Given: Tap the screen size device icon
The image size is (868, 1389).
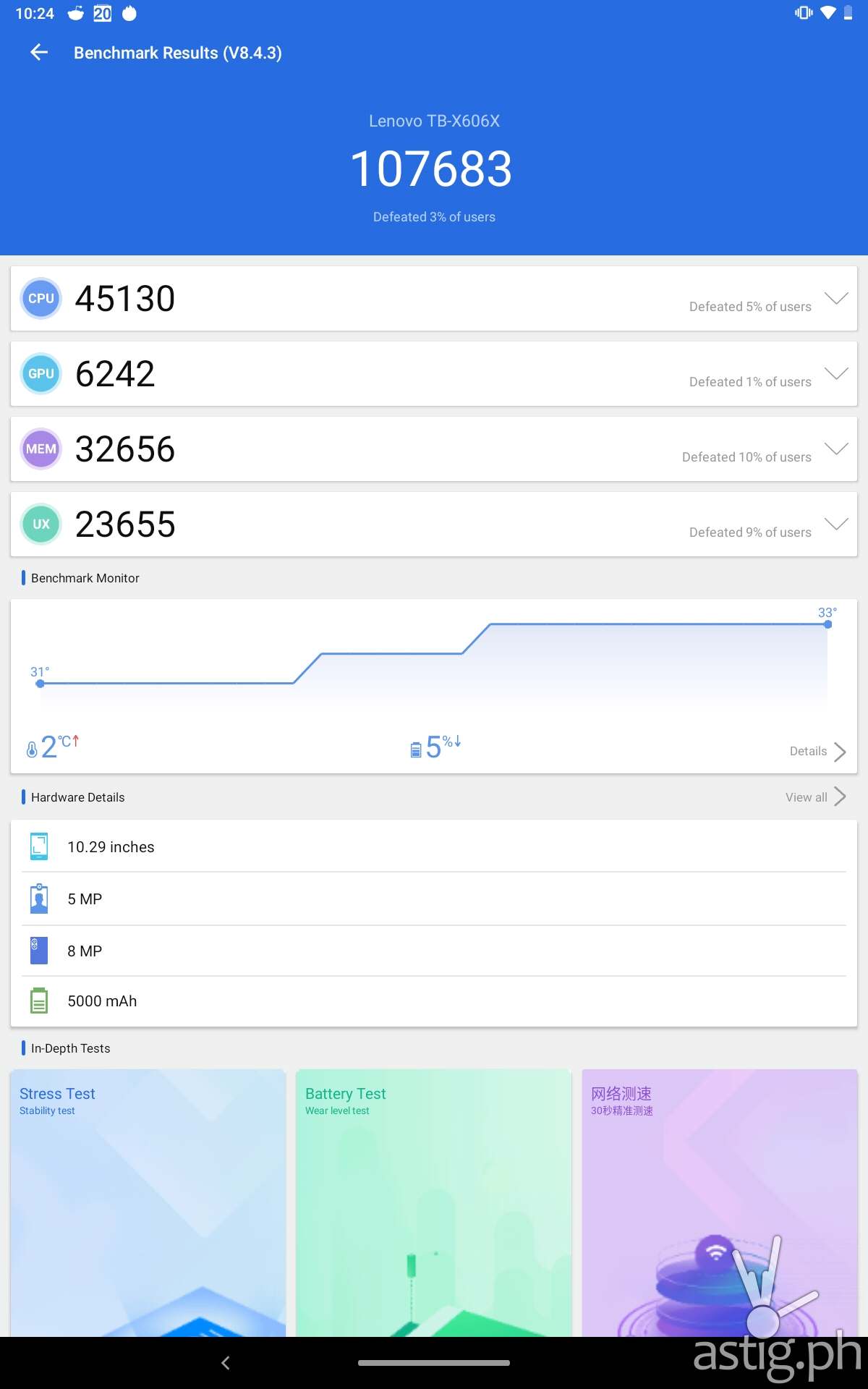Looking at the screenshot, I should [x=39, y=846].
